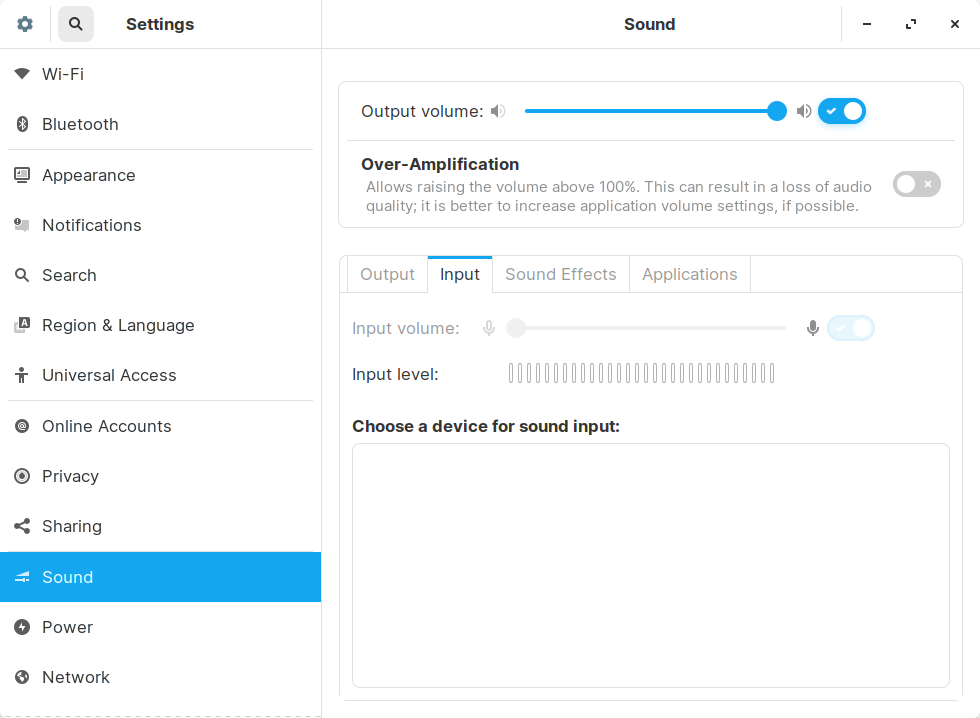Image resolution: width=980 pixels, height=718 pixels.
Task: Go to Region & Language settings
Action: (118, 325)
